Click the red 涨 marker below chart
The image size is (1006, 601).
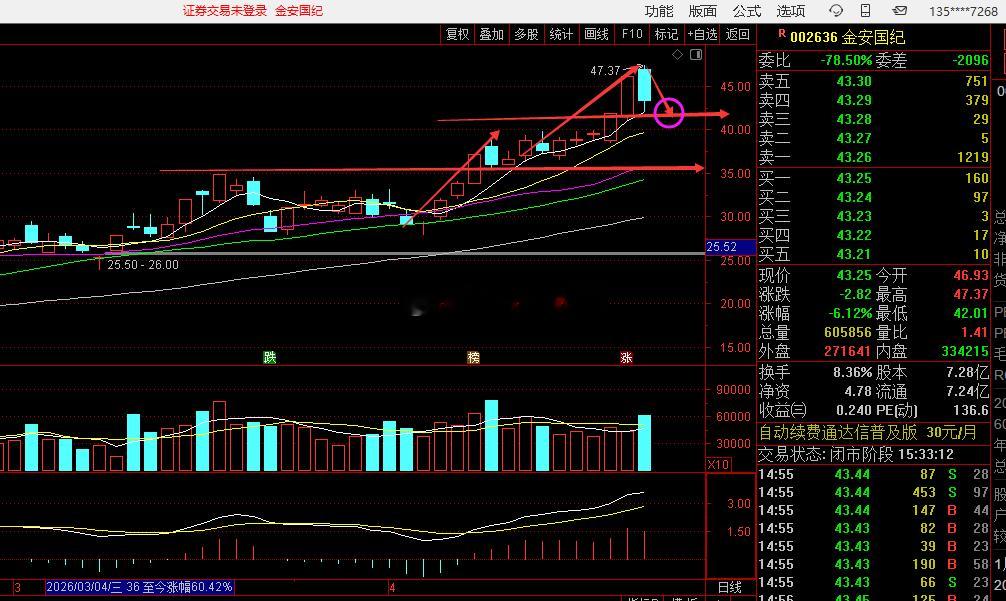[x=626, y=357]
